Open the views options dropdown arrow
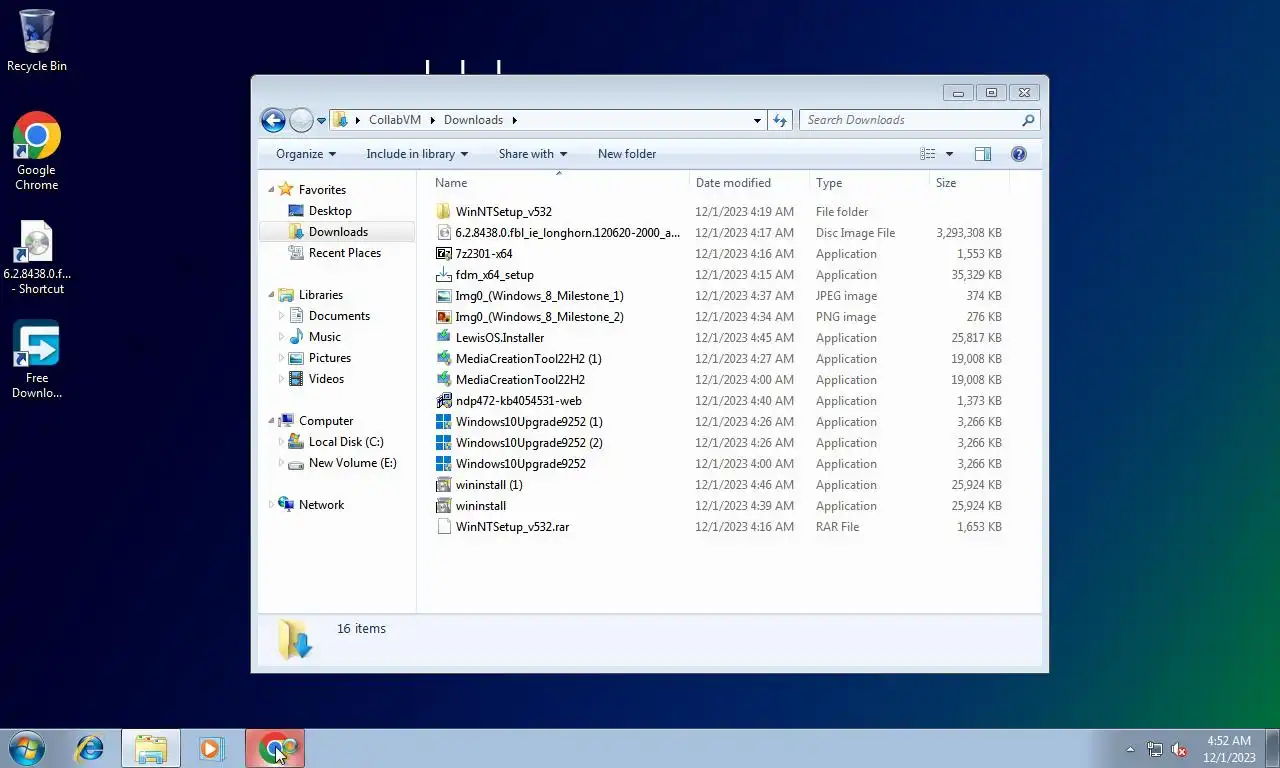The width and height of the screenshot is (1280, 768). 949,154
